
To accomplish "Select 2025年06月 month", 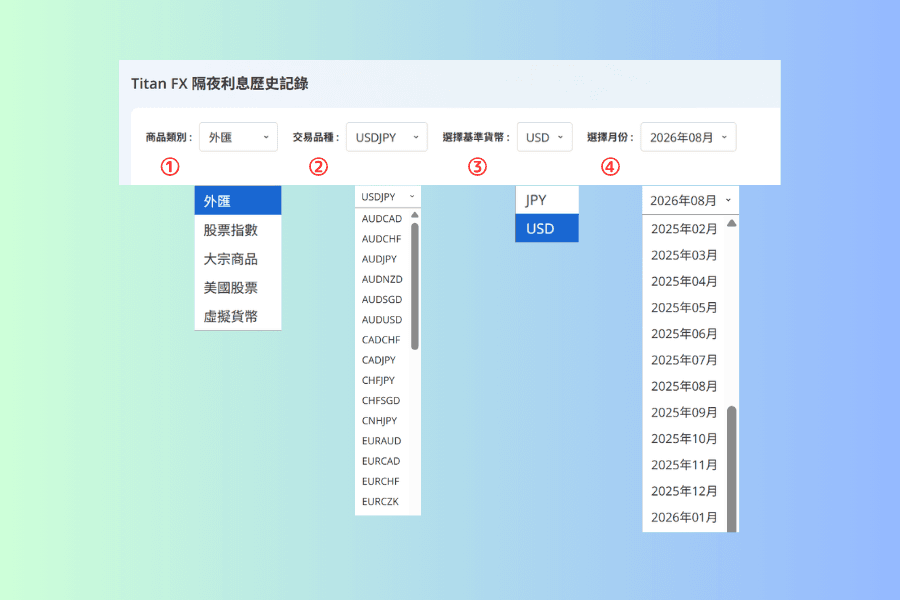I will pos(684,334).
